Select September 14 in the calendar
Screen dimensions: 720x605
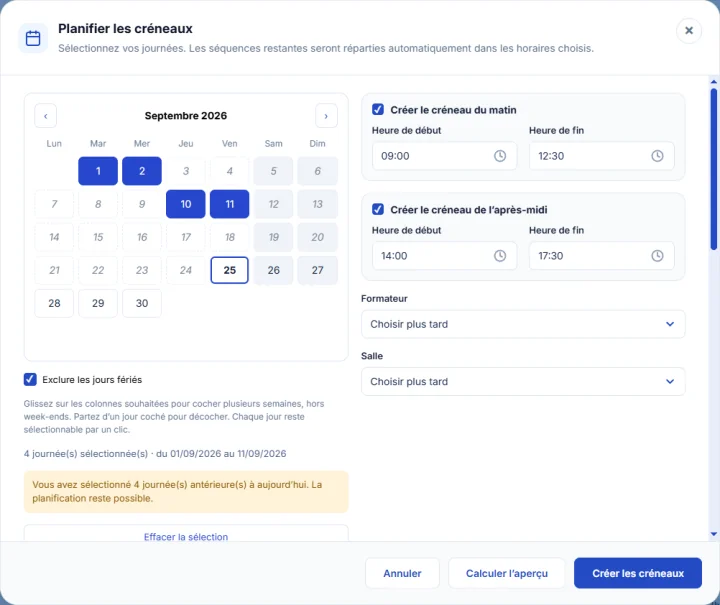click(x=54, y=237)
